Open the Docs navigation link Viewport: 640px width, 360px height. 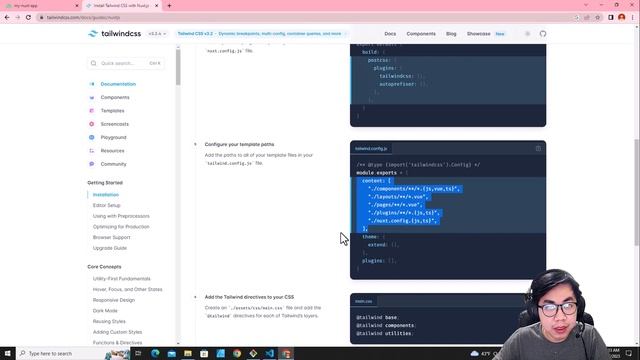390,34
